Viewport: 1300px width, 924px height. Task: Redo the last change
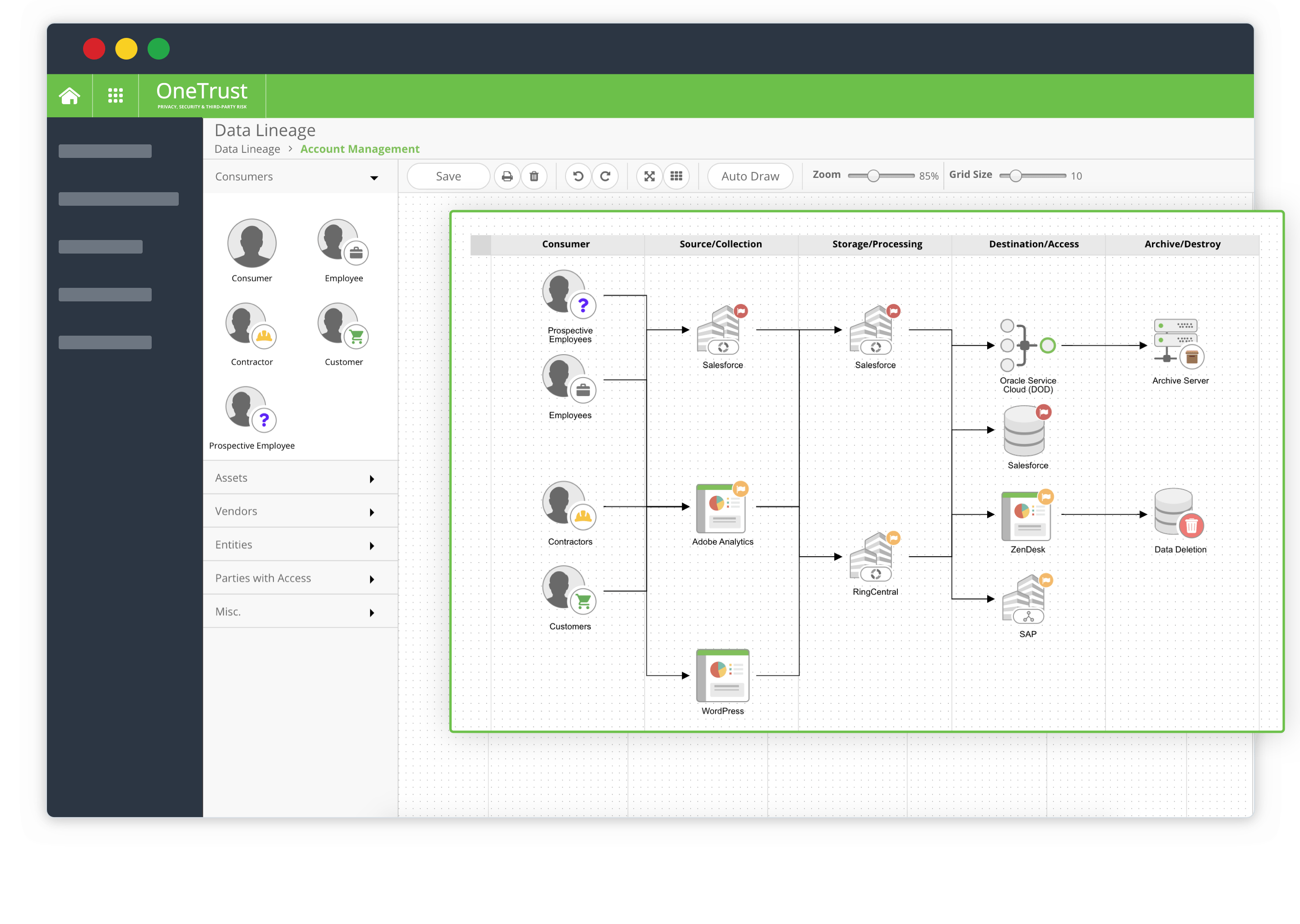[x=605, y=176]
